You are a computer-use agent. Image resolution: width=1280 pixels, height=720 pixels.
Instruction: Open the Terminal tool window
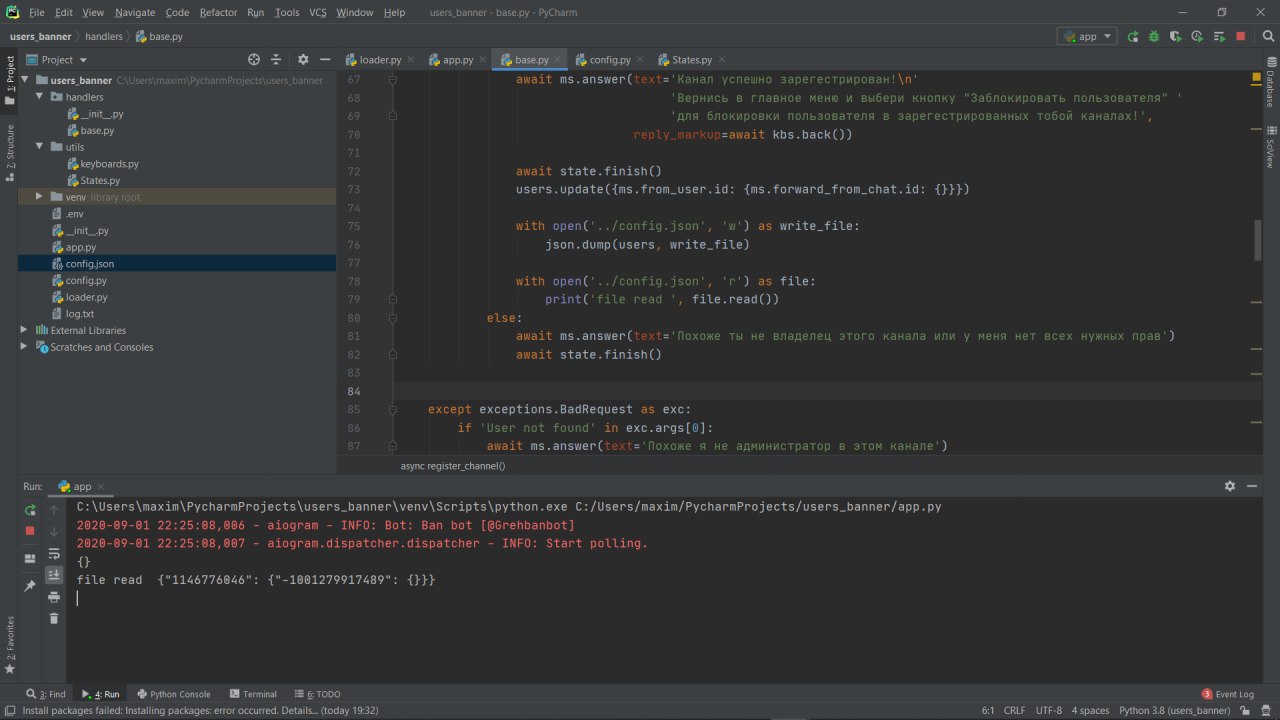253,694
